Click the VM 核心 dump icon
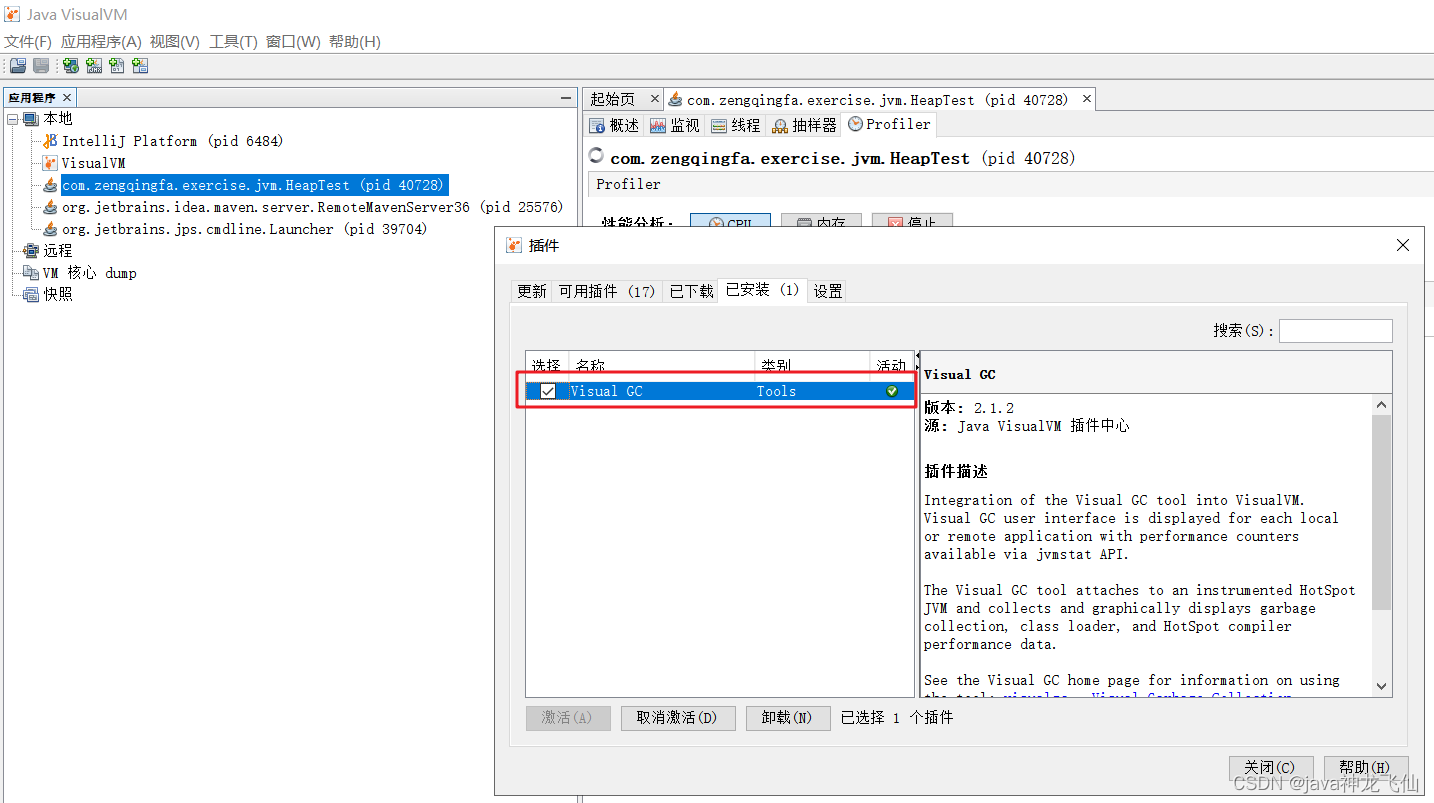Viewport: 1434px width, 803px height. pos(31,273)
